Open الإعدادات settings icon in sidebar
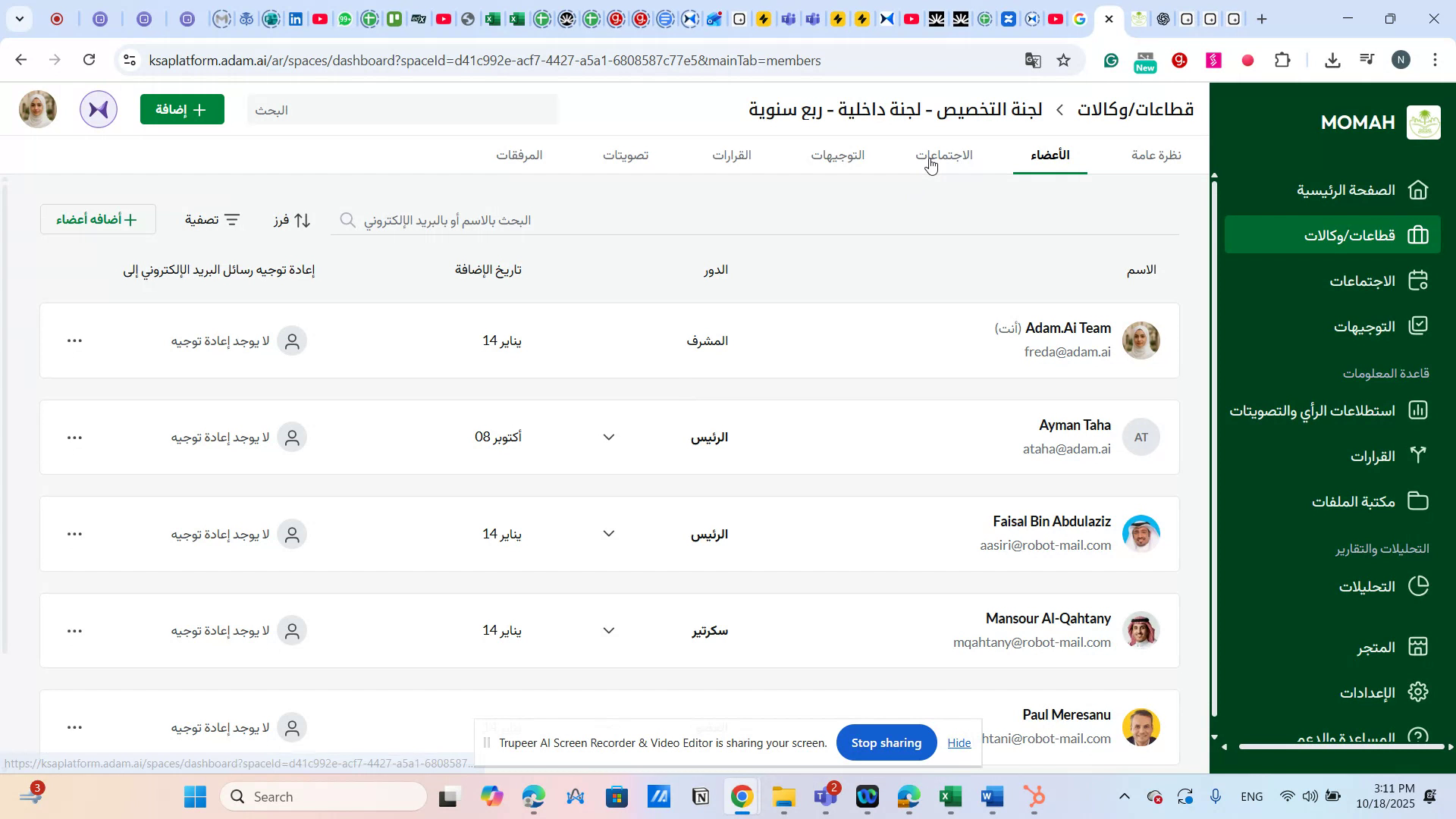Viewport: 1456px width, 819px height. 1418,692
